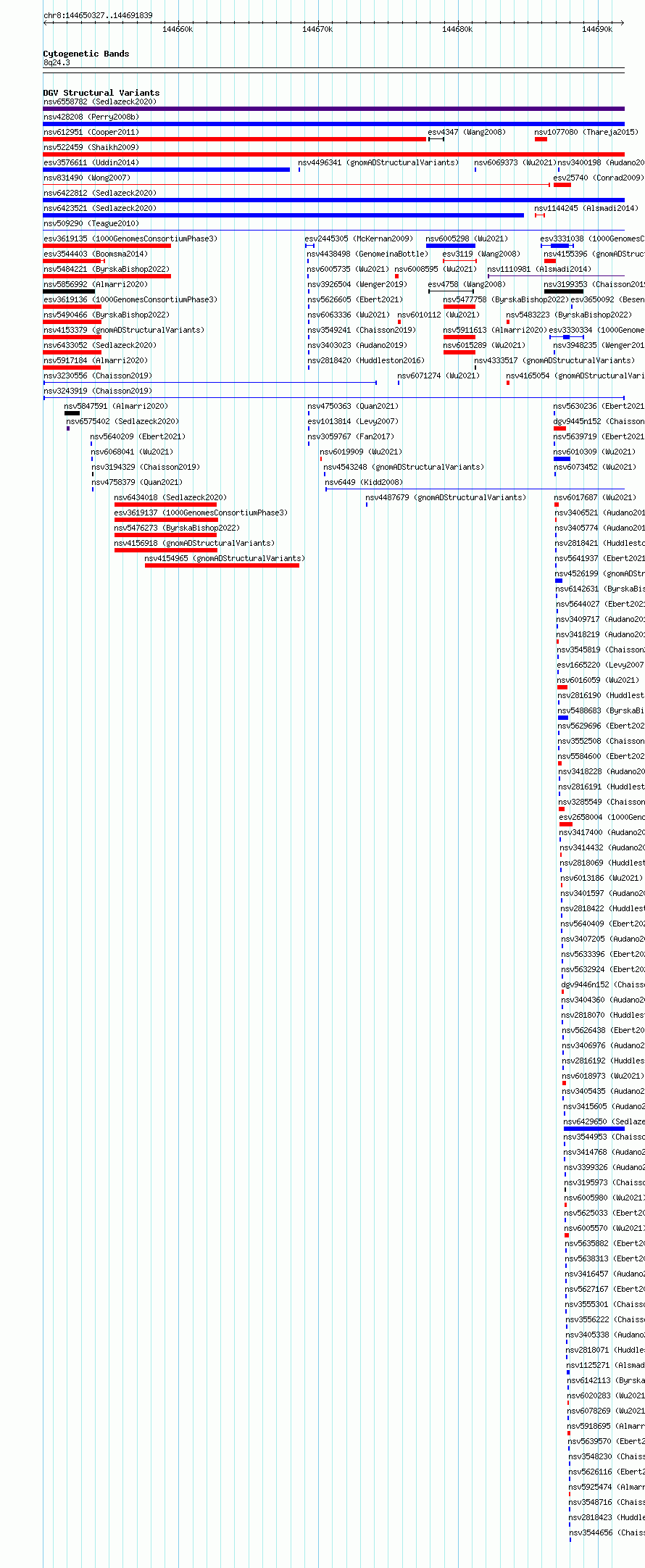Click the 144660k scale tick label
The image size is (645, 1568).
tap(178, 29)
